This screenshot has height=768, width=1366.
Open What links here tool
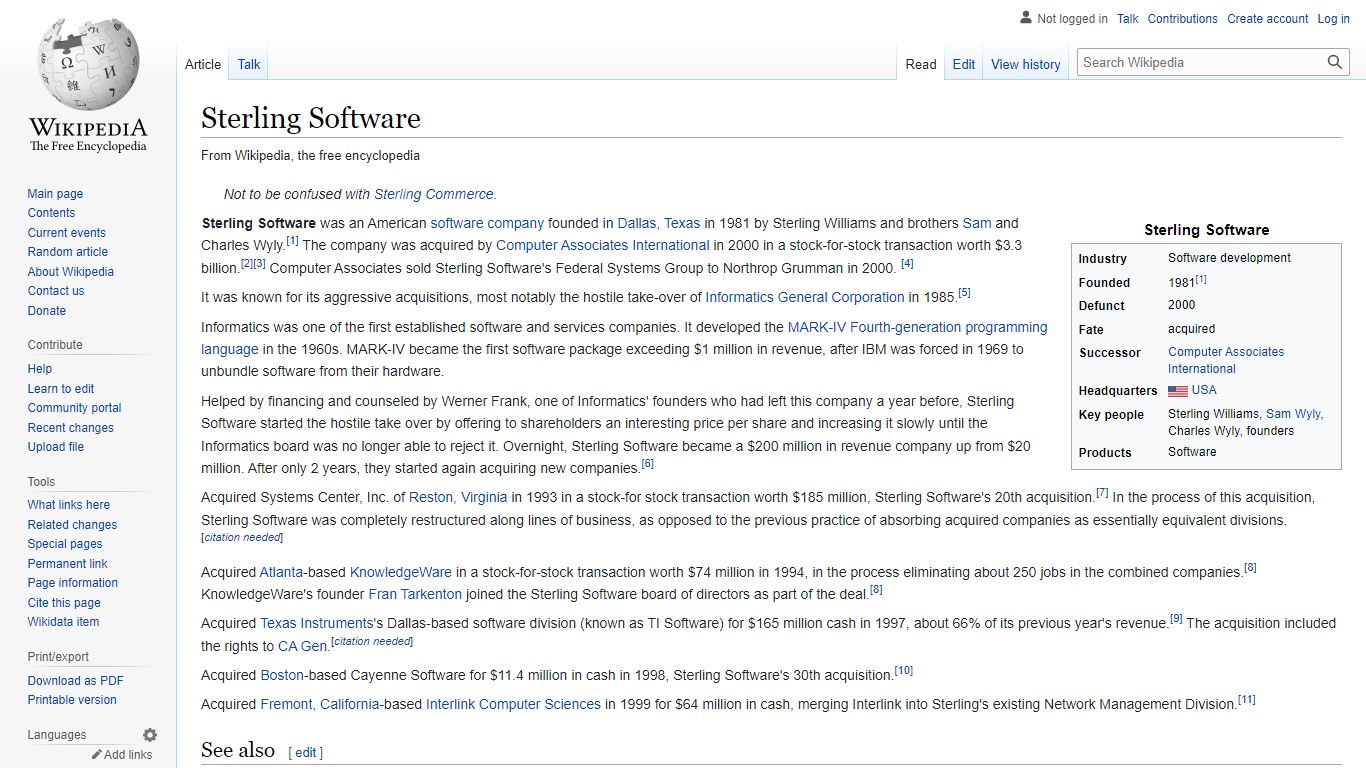(x=69, y=505)
